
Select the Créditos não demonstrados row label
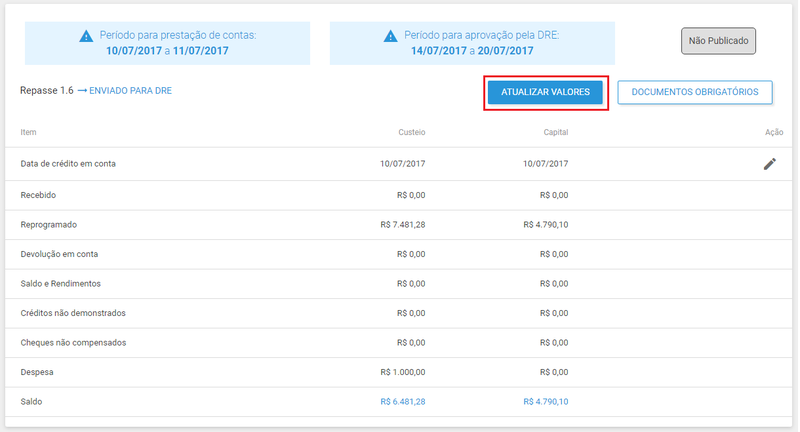(73, 313)
